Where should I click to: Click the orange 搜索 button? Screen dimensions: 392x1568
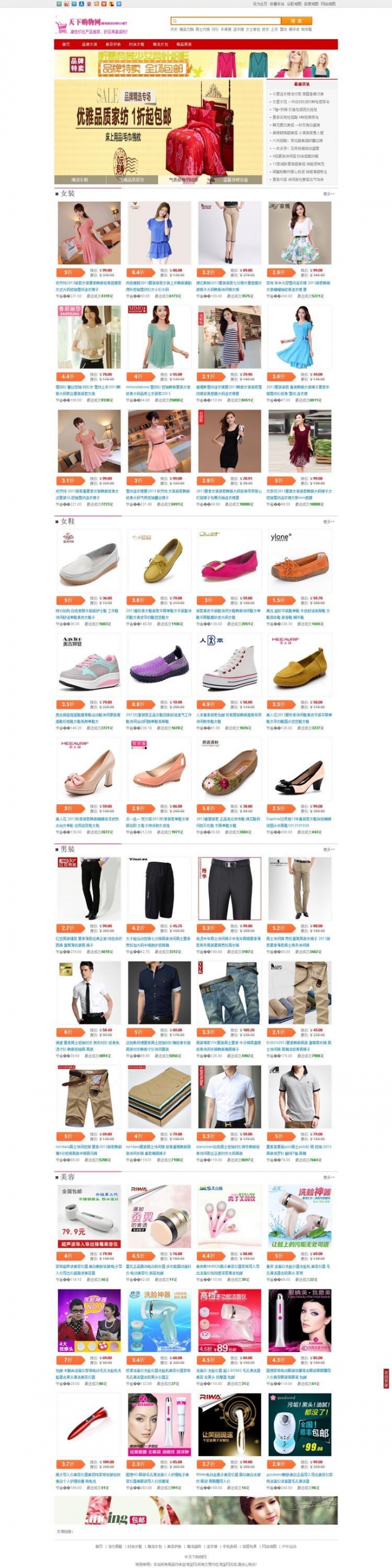[x=296, y=21]
